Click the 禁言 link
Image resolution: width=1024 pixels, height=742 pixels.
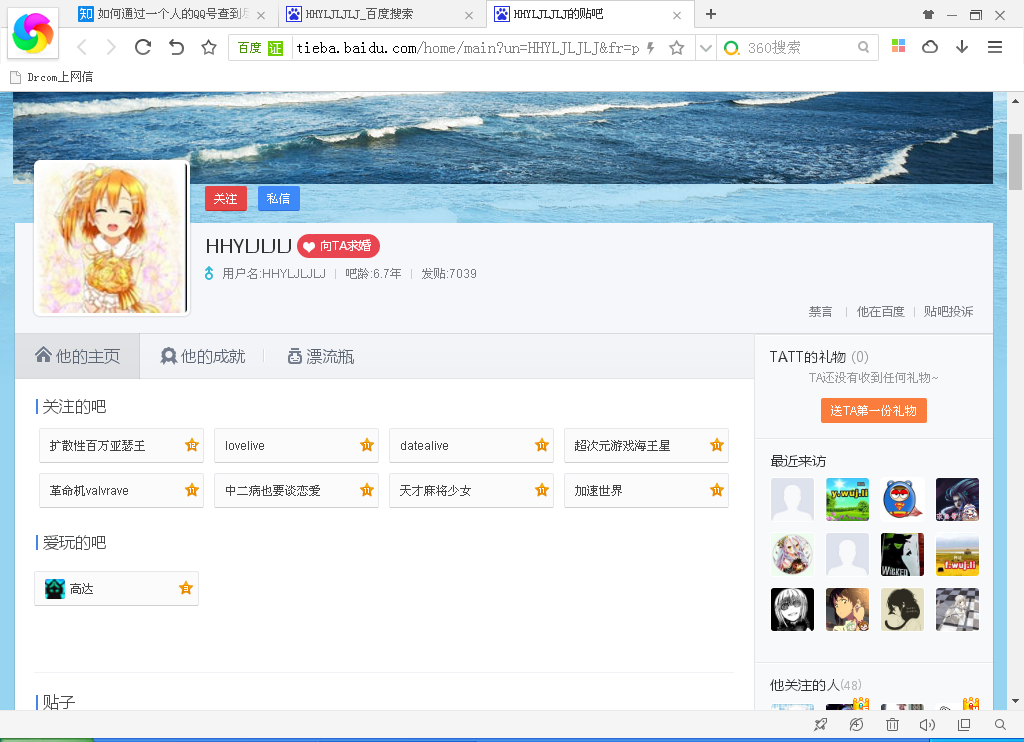click(820, 312)
